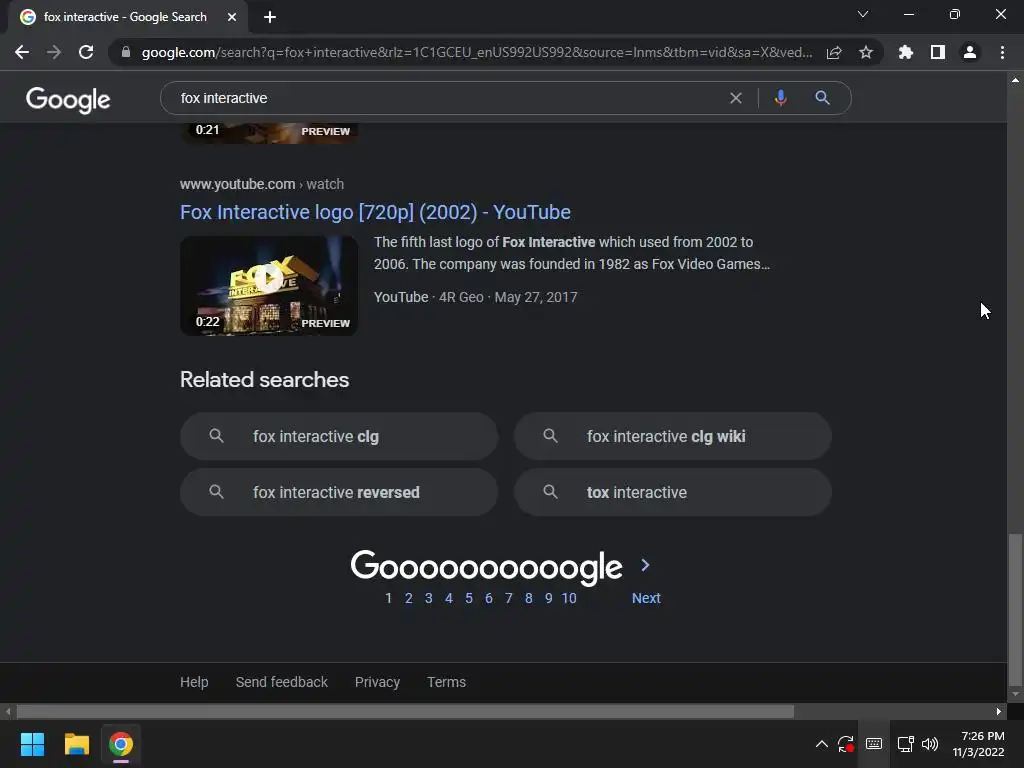Go to results page 9

pyautogui.click(x=549, y=598)
